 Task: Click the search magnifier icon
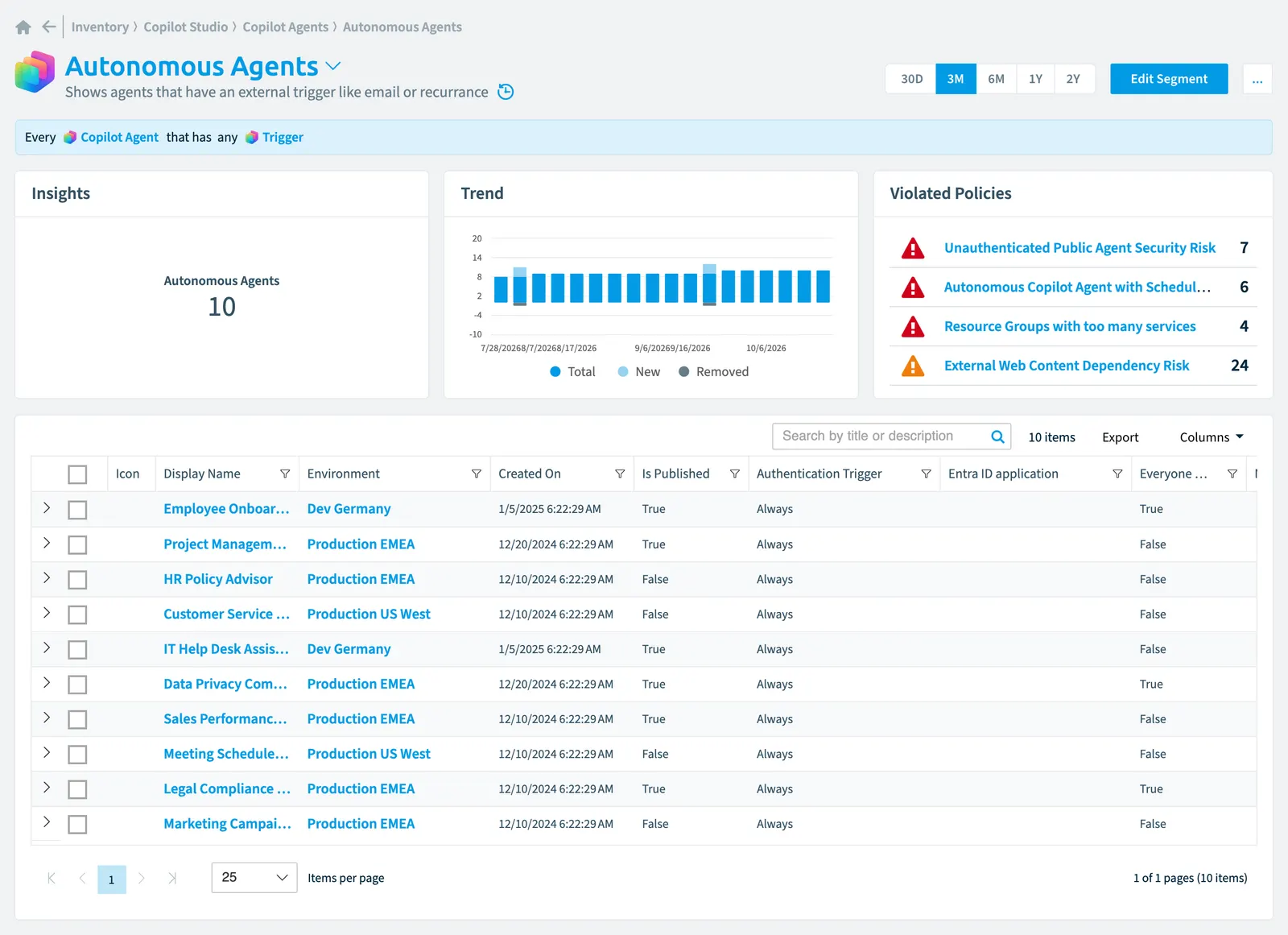[x=997, y=436]
